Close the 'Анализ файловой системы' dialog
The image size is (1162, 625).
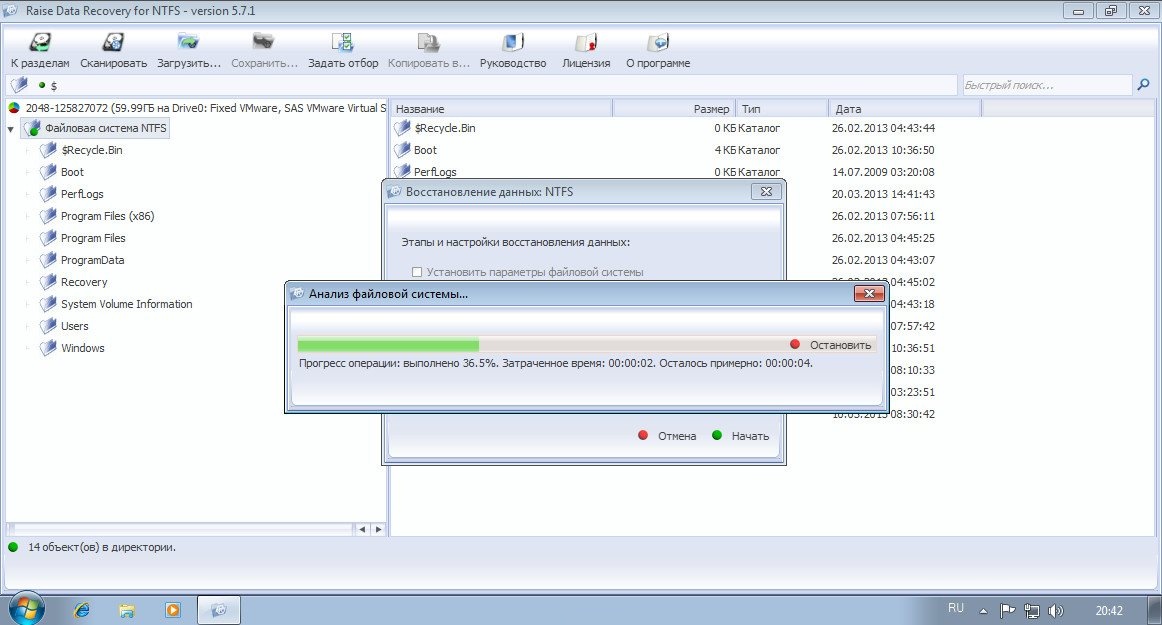[x=869, y=294]
